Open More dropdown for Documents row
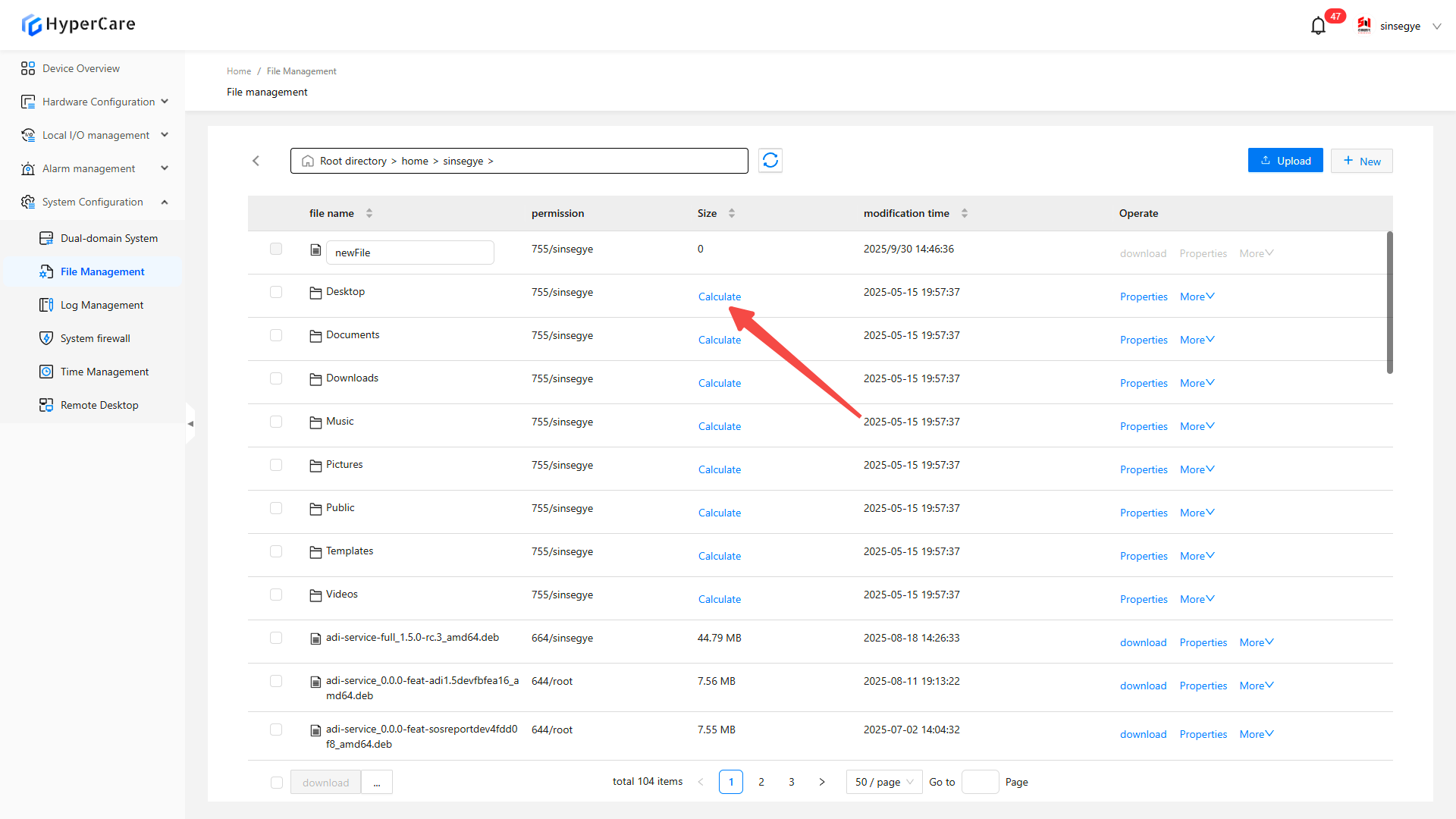1456x819 pixels. (x=1197, y=340)
